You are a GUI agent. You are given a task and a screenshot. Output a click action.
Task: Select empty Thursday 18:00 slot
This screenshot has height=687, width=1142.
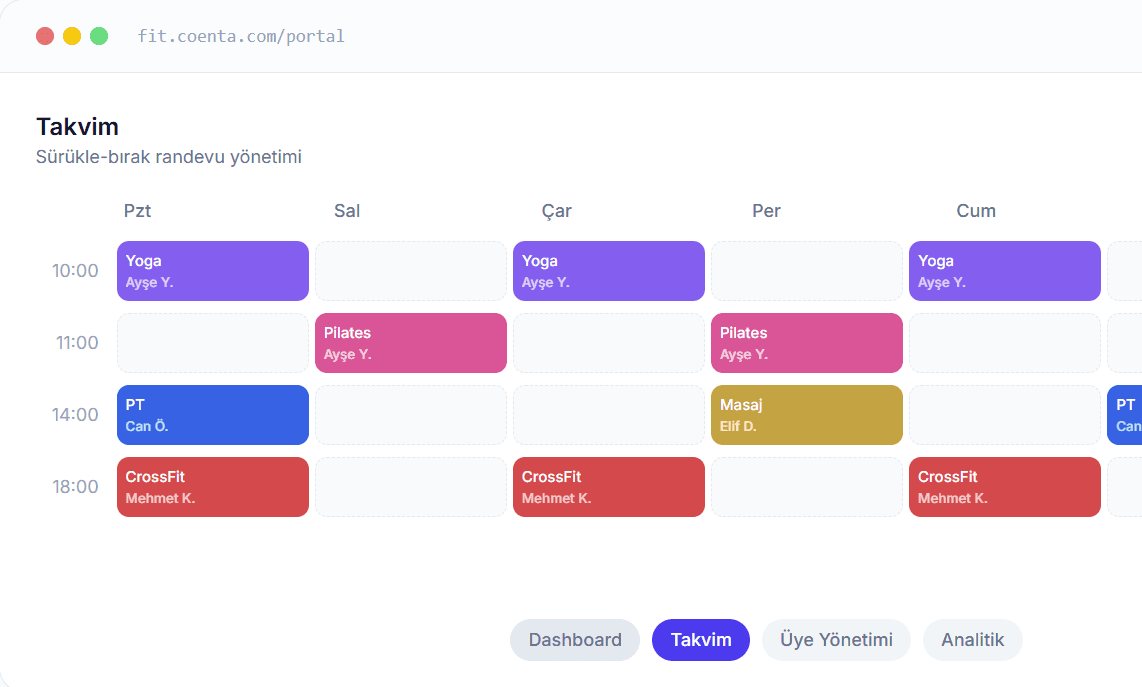807,487
